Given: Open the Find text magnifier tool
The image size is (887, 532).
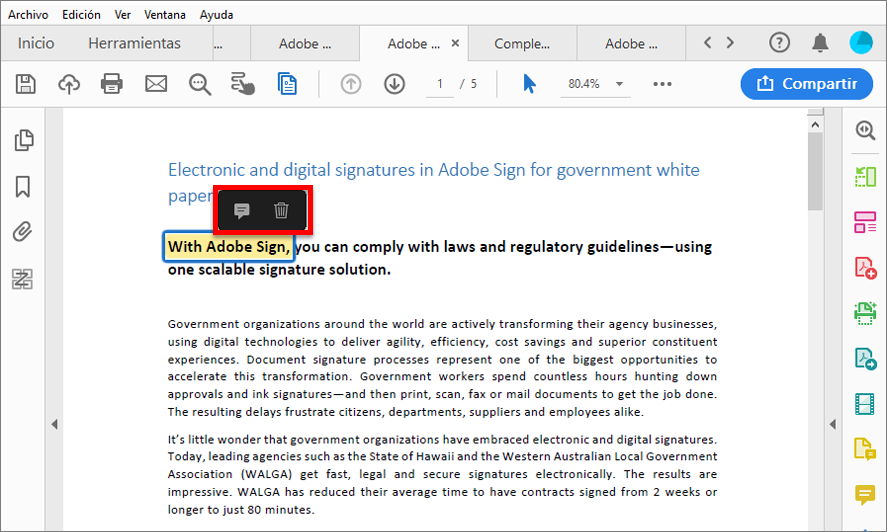Looking at the screenshot, I should (x=200, y=84).
